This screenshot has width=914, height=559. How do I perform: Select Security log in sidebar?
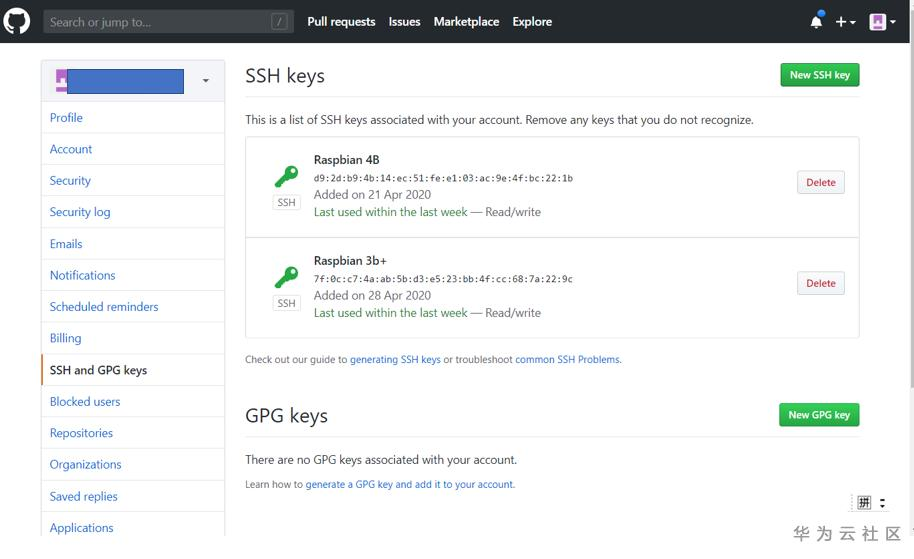click(80, 212)
